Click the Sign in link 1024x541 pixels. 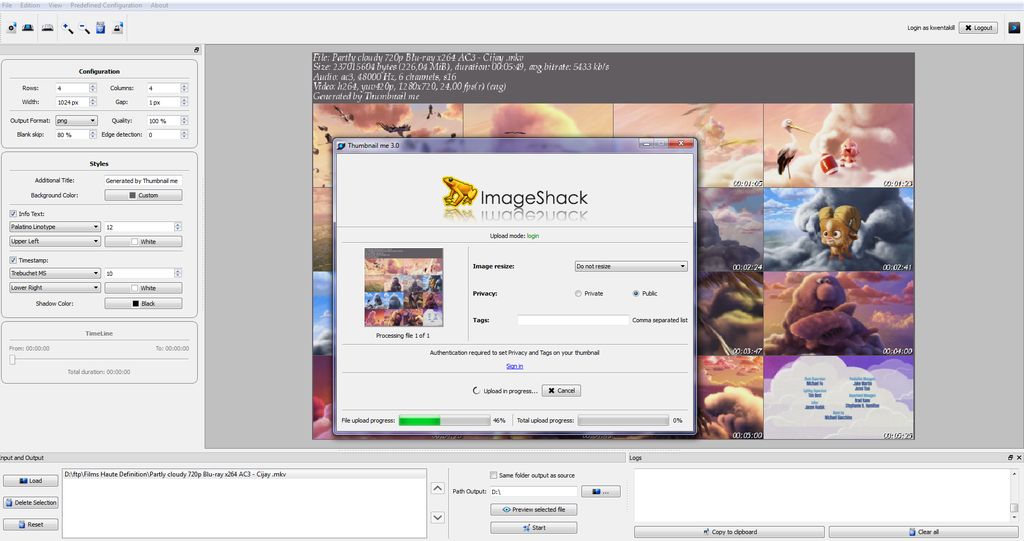[x=515, y=366]
